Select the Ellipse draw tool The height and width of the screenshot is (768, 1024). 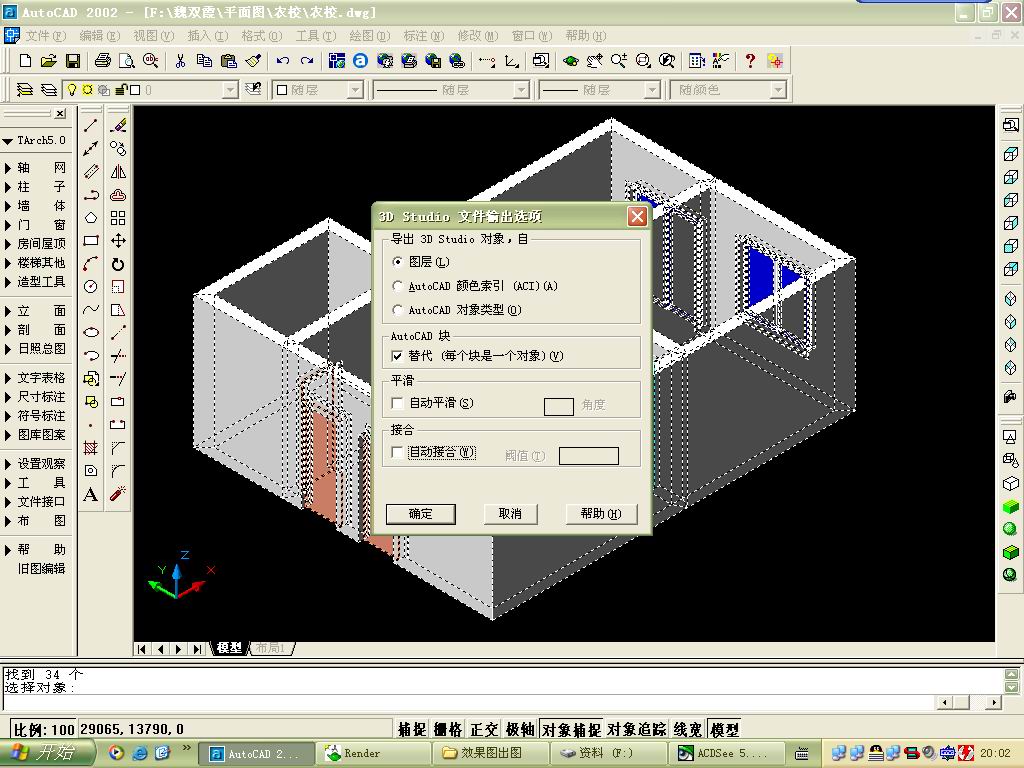coord(91,332)
